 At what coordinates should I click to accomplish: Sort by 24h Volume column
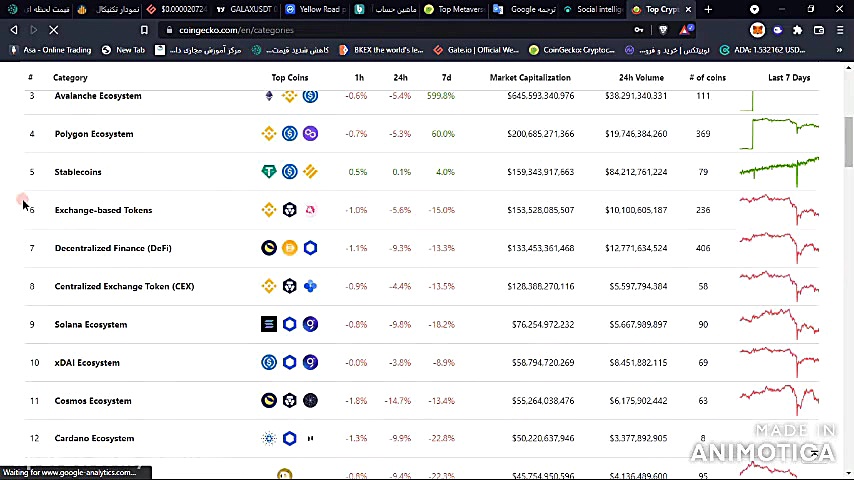tap(641, 77)
